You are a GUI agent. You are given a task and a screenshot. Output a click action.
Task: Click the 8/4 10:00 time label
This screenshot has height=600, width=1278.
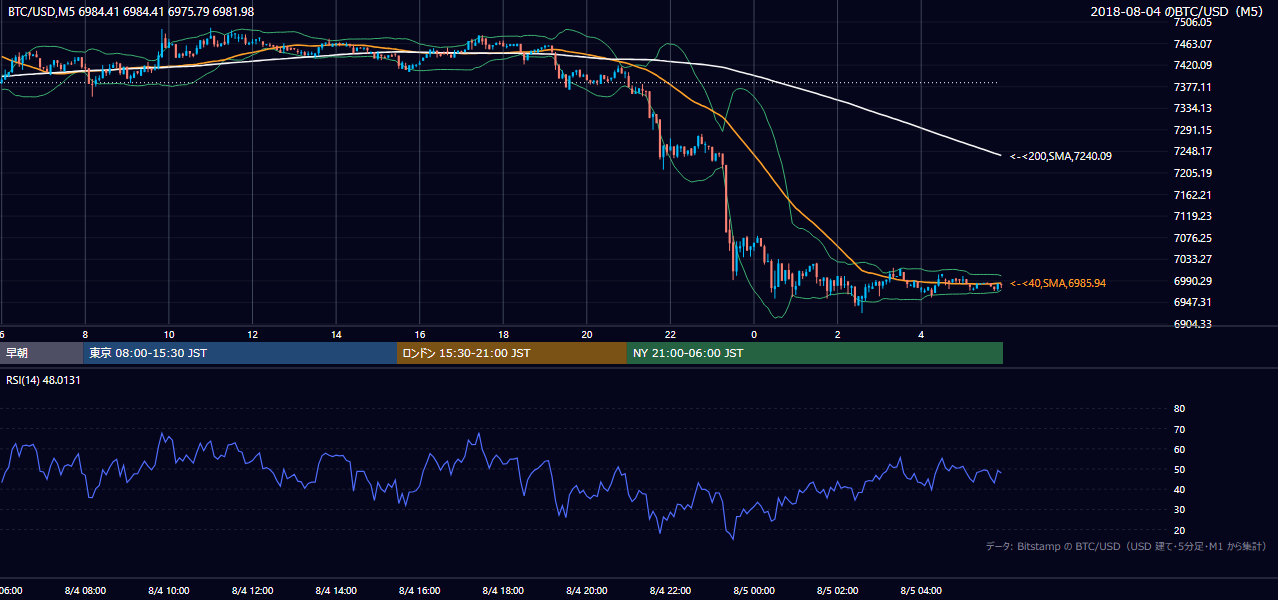[x=169, y=591]
